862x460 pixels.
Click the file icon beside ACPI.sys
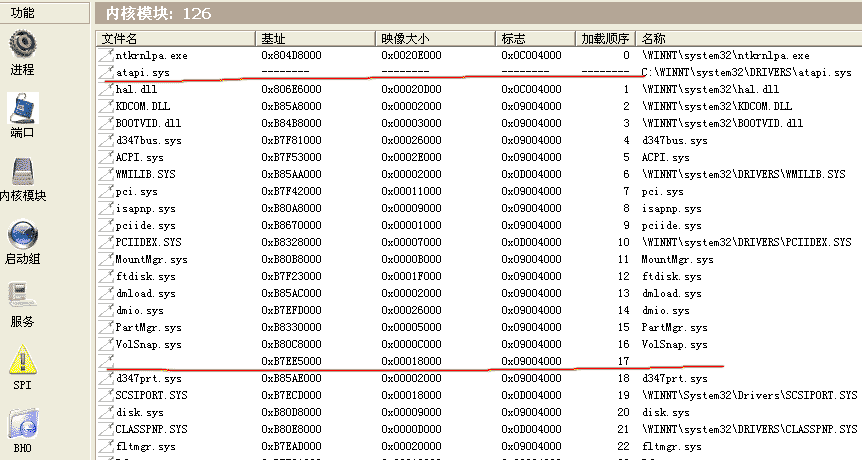(x=106, y=157)
